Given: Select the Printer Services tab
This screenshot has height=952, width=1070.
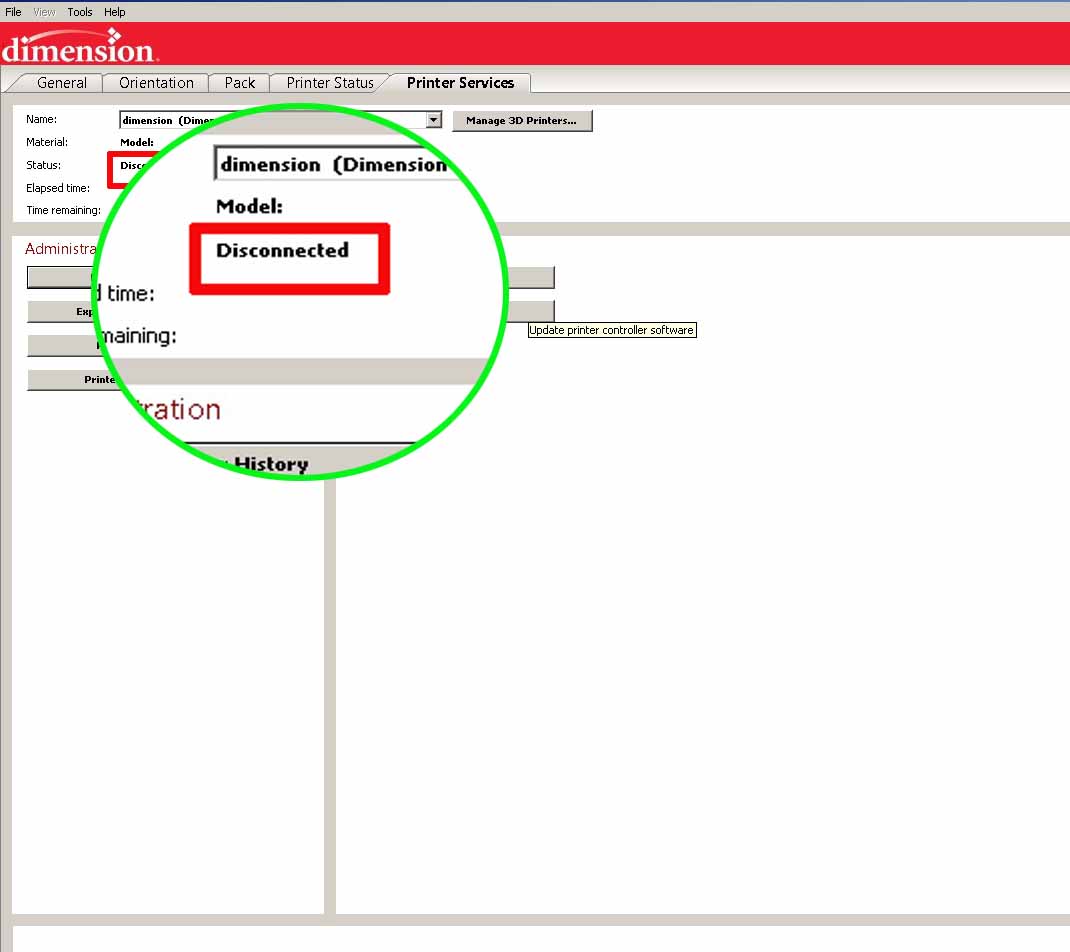Looking at the screenshot, I should 461,83.
